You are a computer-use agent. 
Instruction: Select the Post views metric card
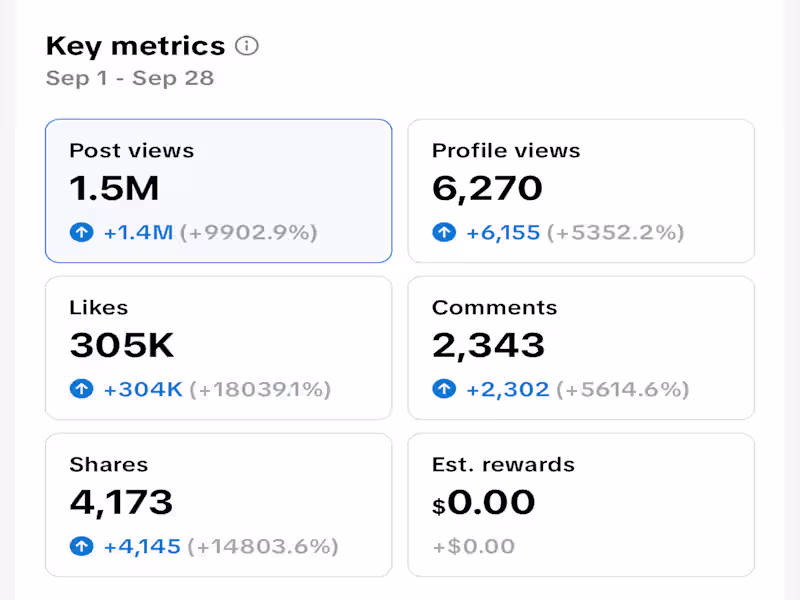tap(218, 191)
